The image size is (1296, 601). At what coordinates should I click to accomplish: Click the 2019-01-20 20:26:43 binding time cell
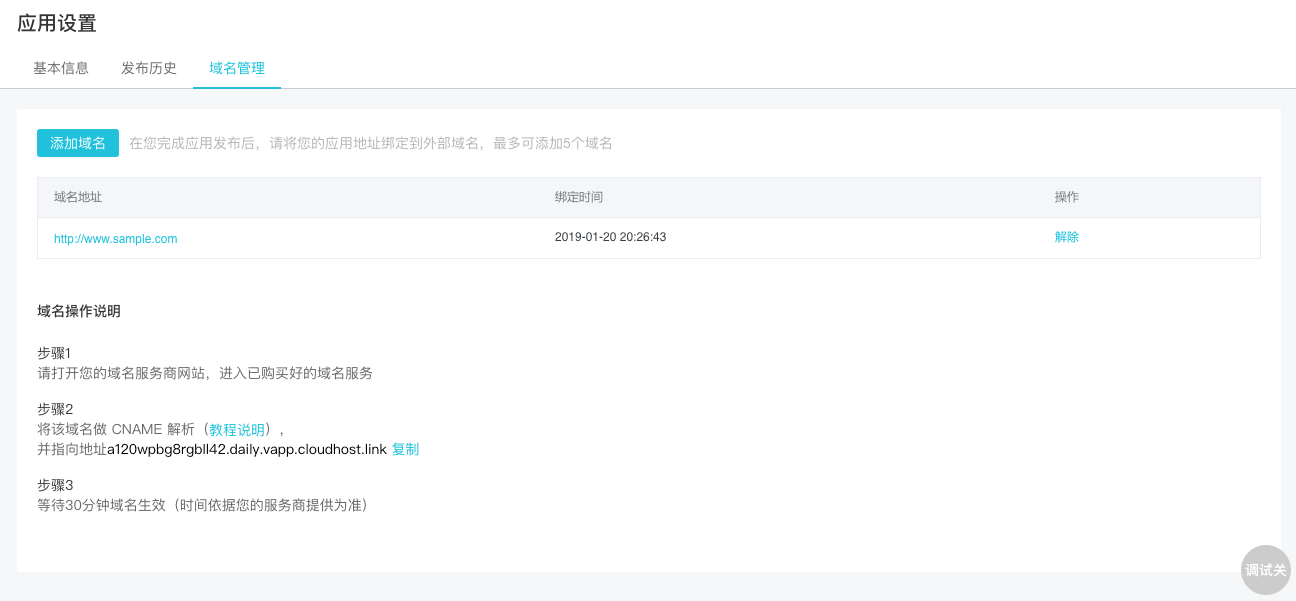point(610,237)
